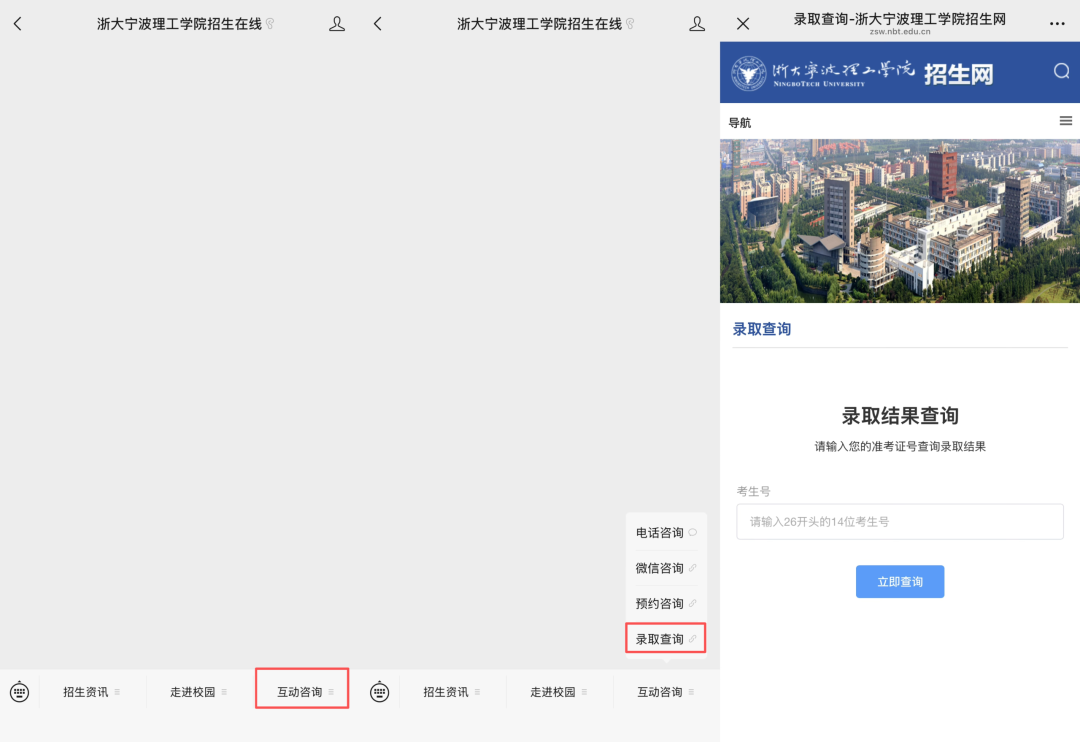Click the 考生号 field label
The height and width of the screenshot is (742, 1080).
[754, 491]
